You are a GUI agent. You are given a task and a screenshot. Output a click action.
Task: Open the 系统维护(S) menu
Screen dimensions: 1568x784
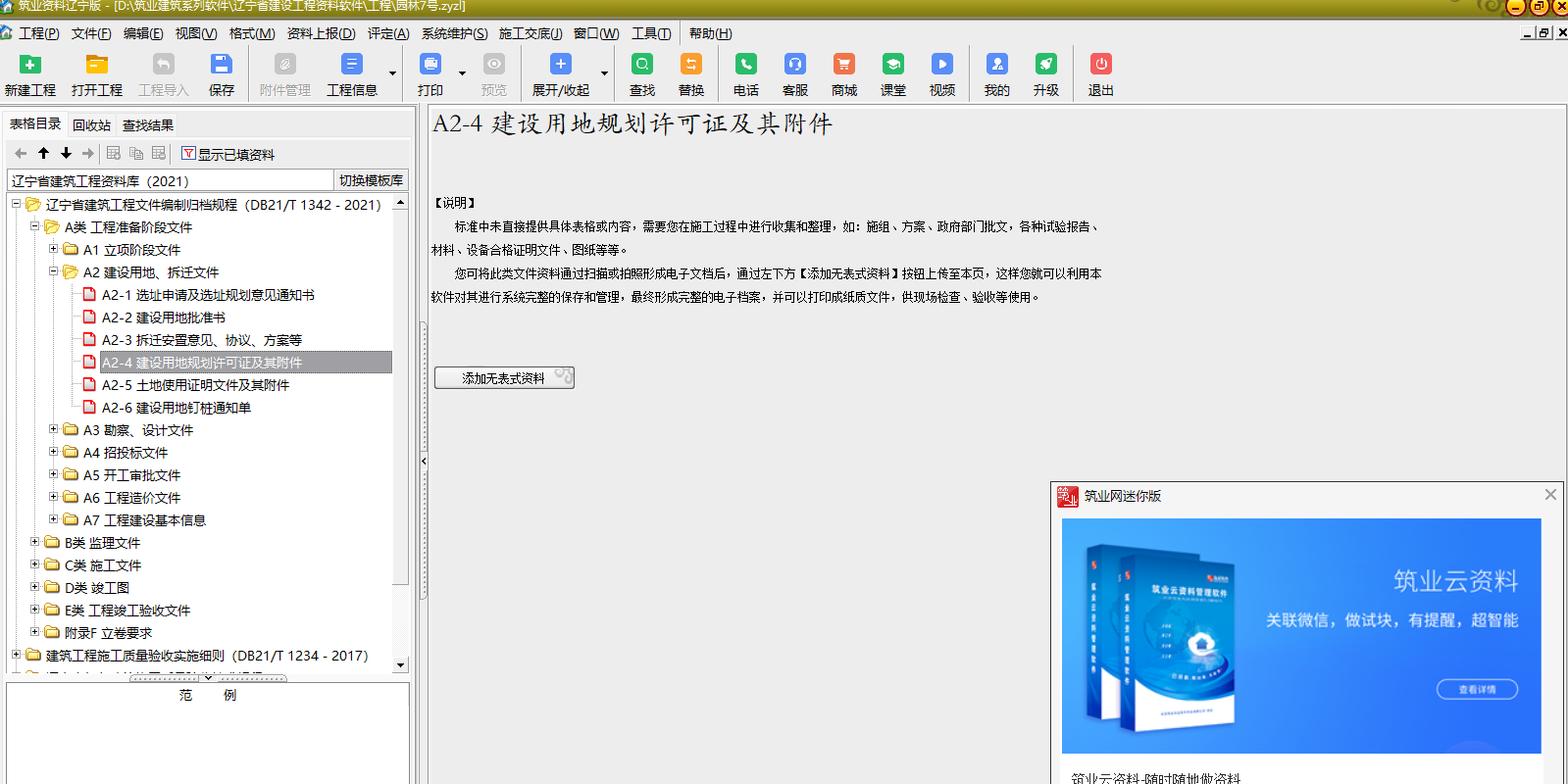(454, 33)
